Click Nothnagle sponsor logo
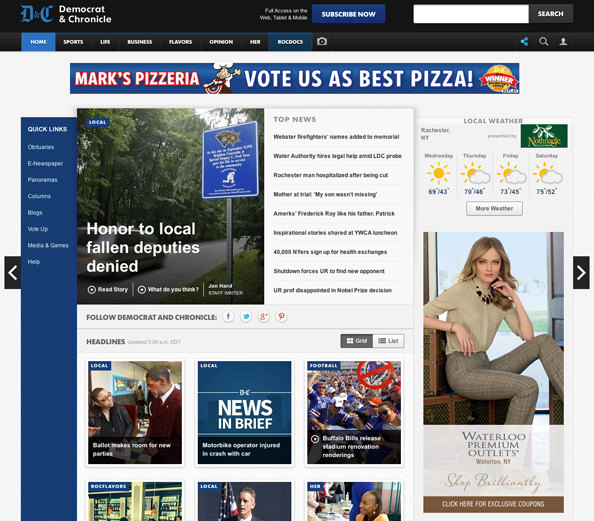Screen dimensions: 594x521 [x=544, y=136]
